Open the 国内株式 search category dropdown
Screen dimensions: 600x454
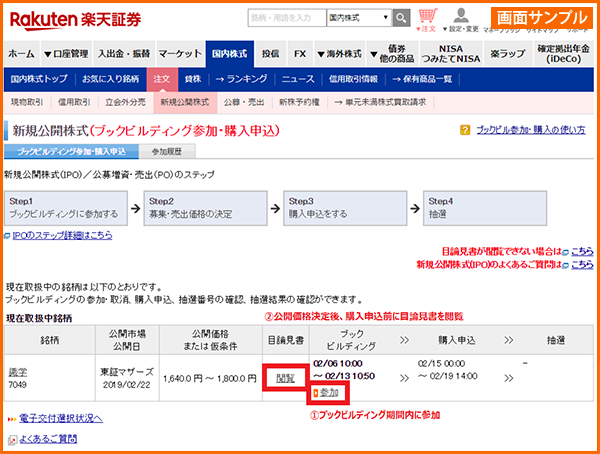tap(359, 18)
